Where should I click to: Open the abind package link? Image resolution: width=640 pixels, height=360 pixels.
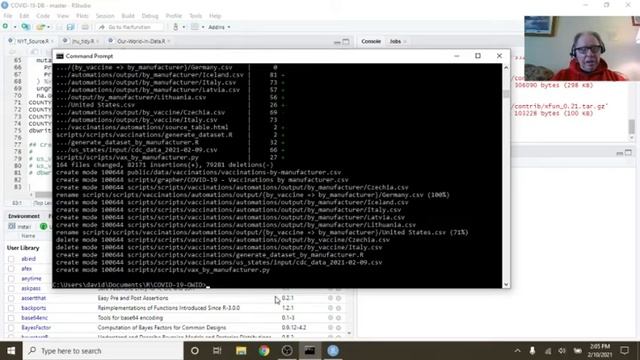(x=29, y=259)
